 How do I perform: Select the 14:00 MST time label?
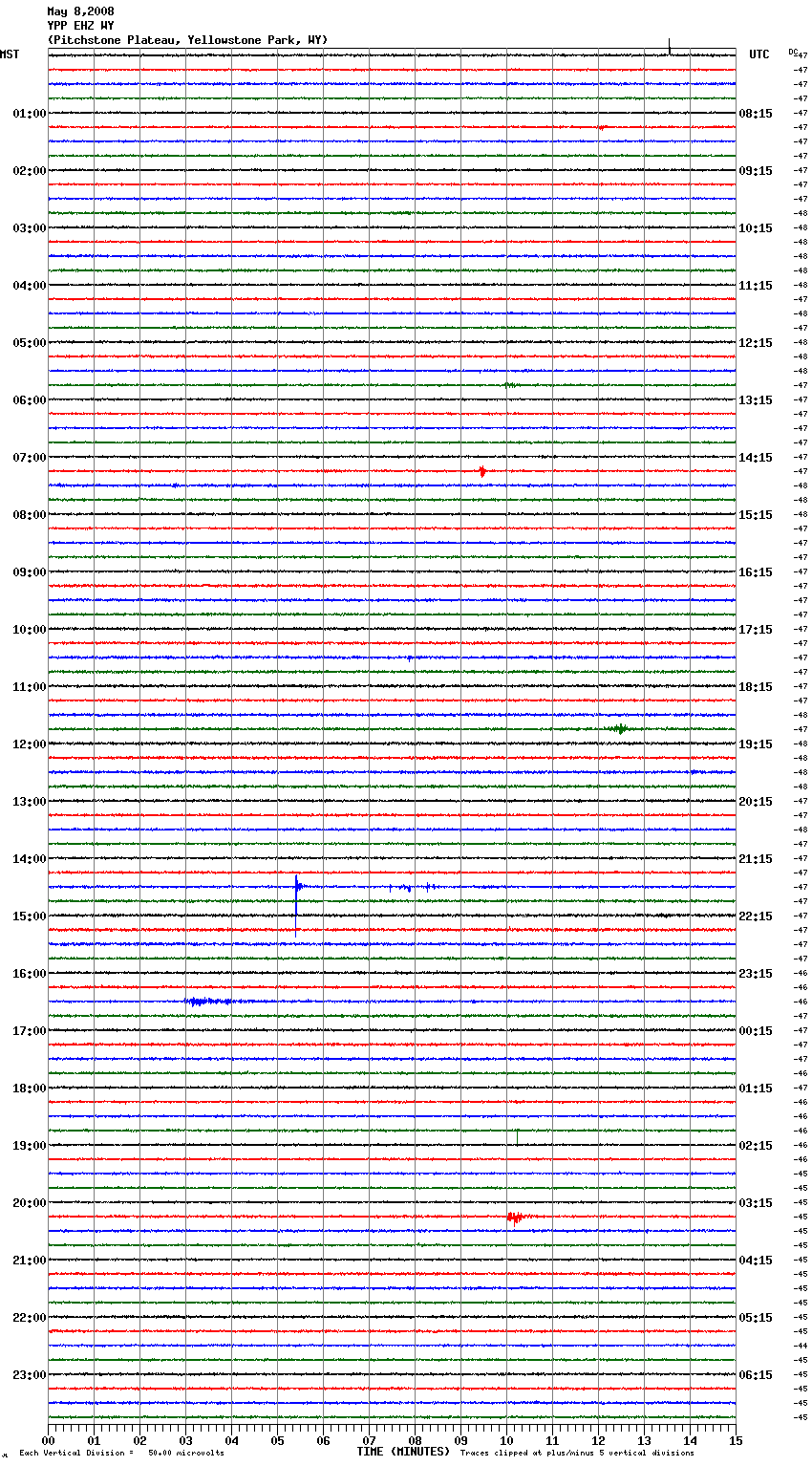(x=30, y=859)
